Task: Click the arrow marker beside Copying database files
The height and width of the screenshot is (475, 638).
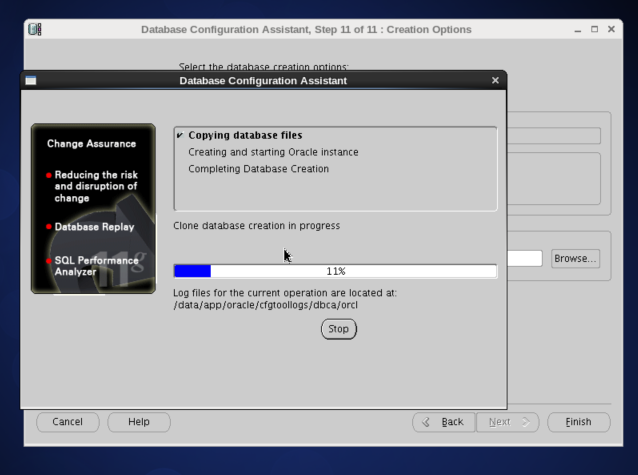Action: point(179,135)
